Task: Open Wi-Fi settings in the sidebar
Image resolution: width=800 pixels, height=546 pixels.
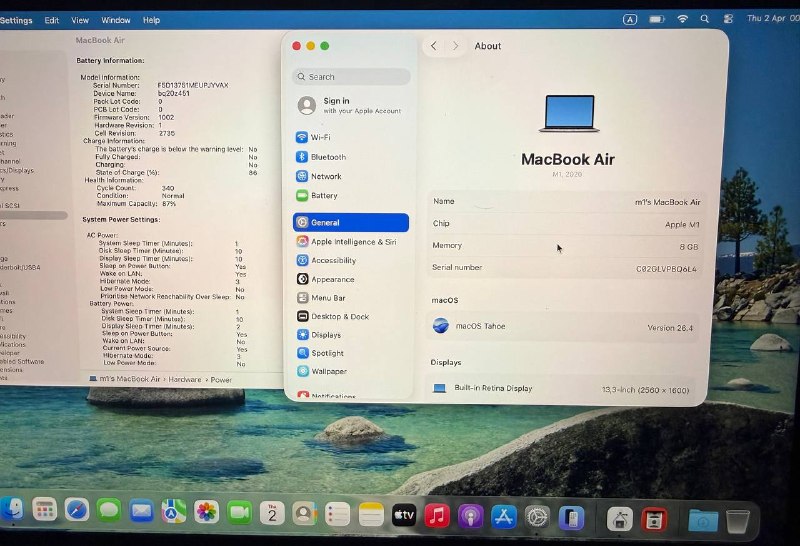Action: click(320, 137)
